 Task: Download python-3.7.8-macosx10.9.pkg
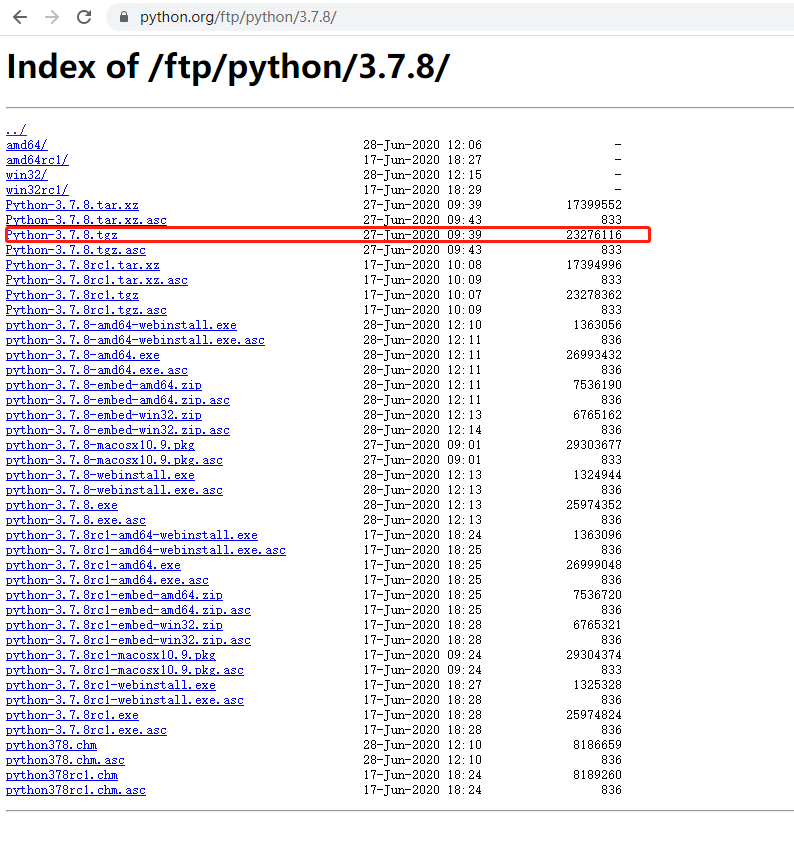[100, 445]
